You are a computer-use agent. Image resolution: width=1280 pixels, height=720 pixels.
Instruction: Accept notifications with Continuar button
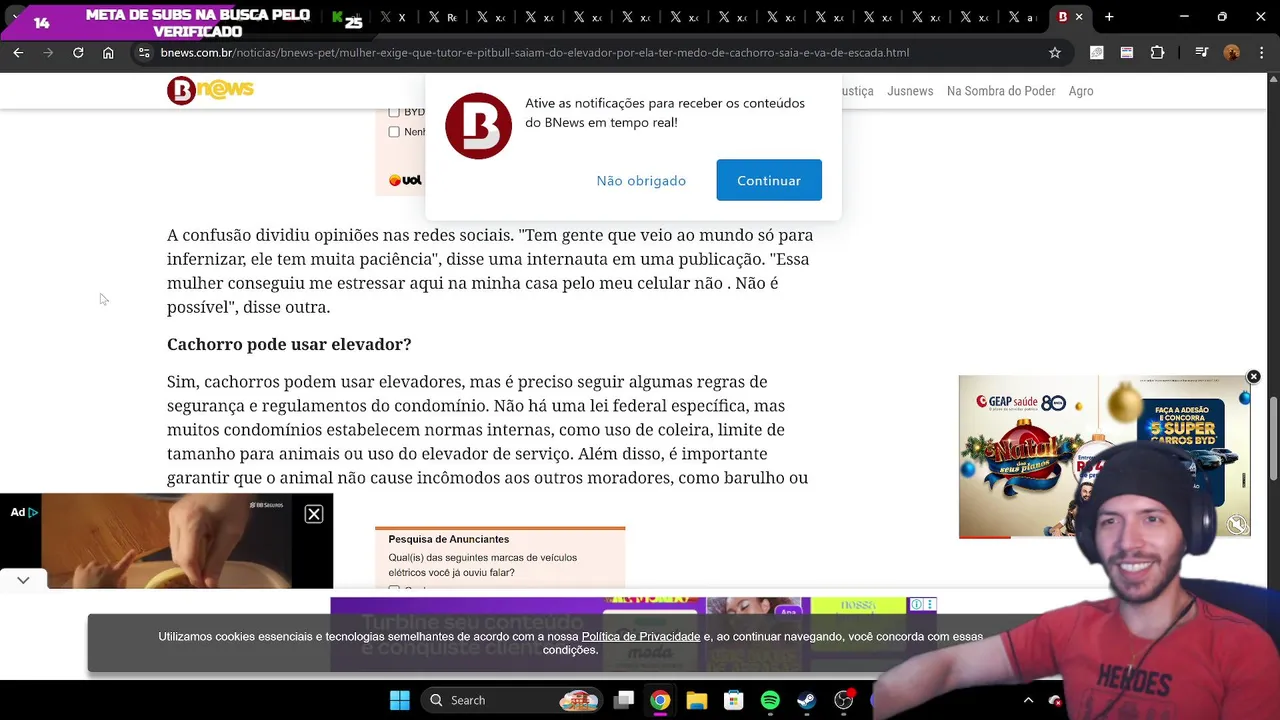[x=769, y=180]
